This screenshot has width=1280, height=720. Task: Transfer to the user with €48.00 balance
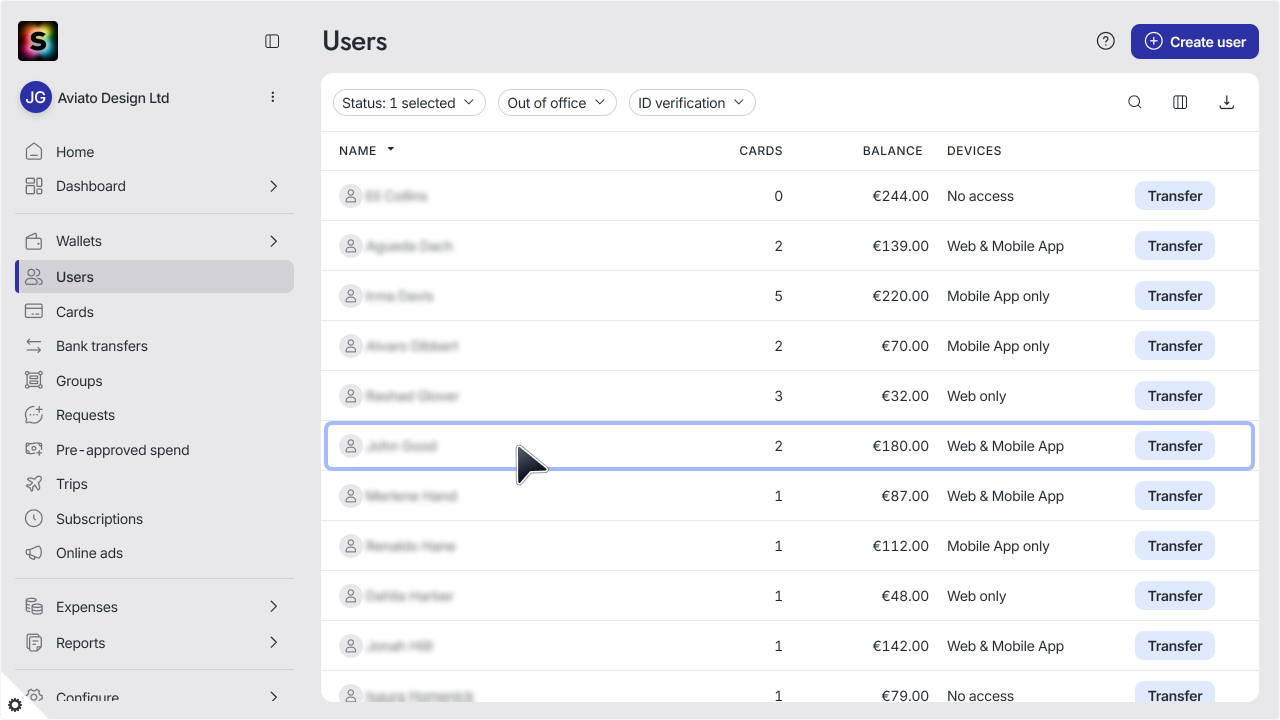[x=1174, y=596]
